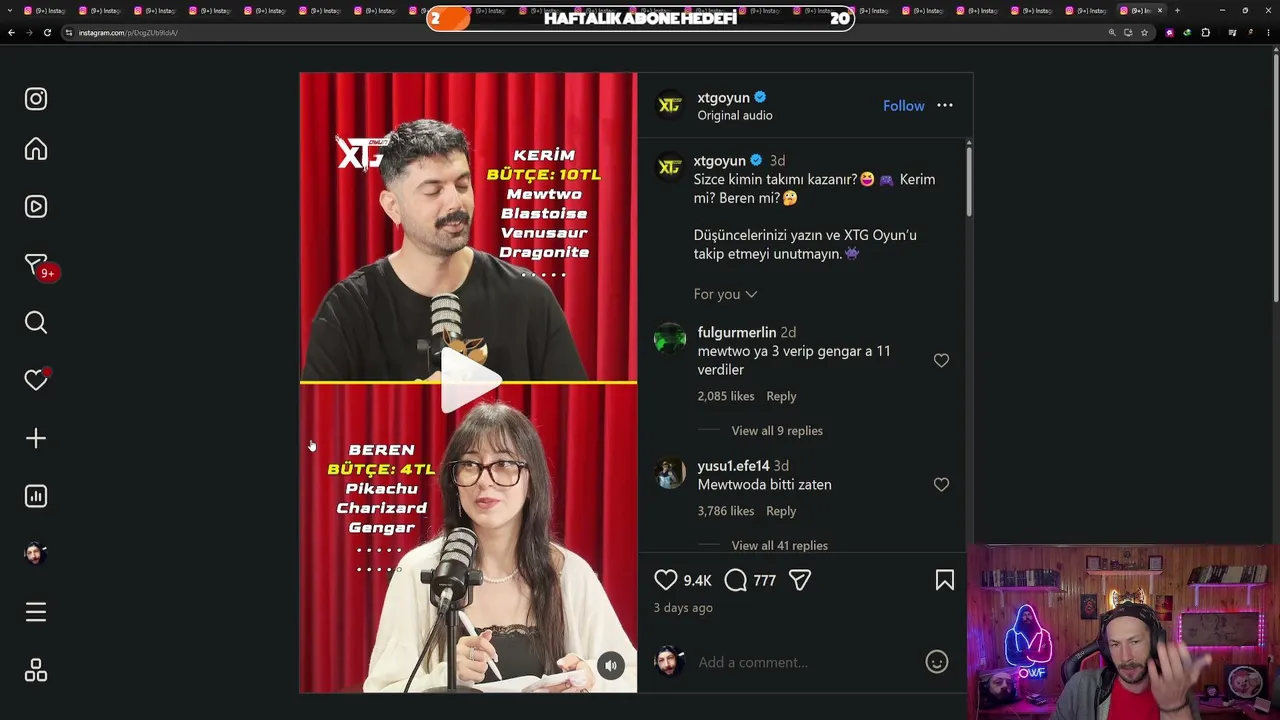Like the post with the heart icon

(666, 580)
